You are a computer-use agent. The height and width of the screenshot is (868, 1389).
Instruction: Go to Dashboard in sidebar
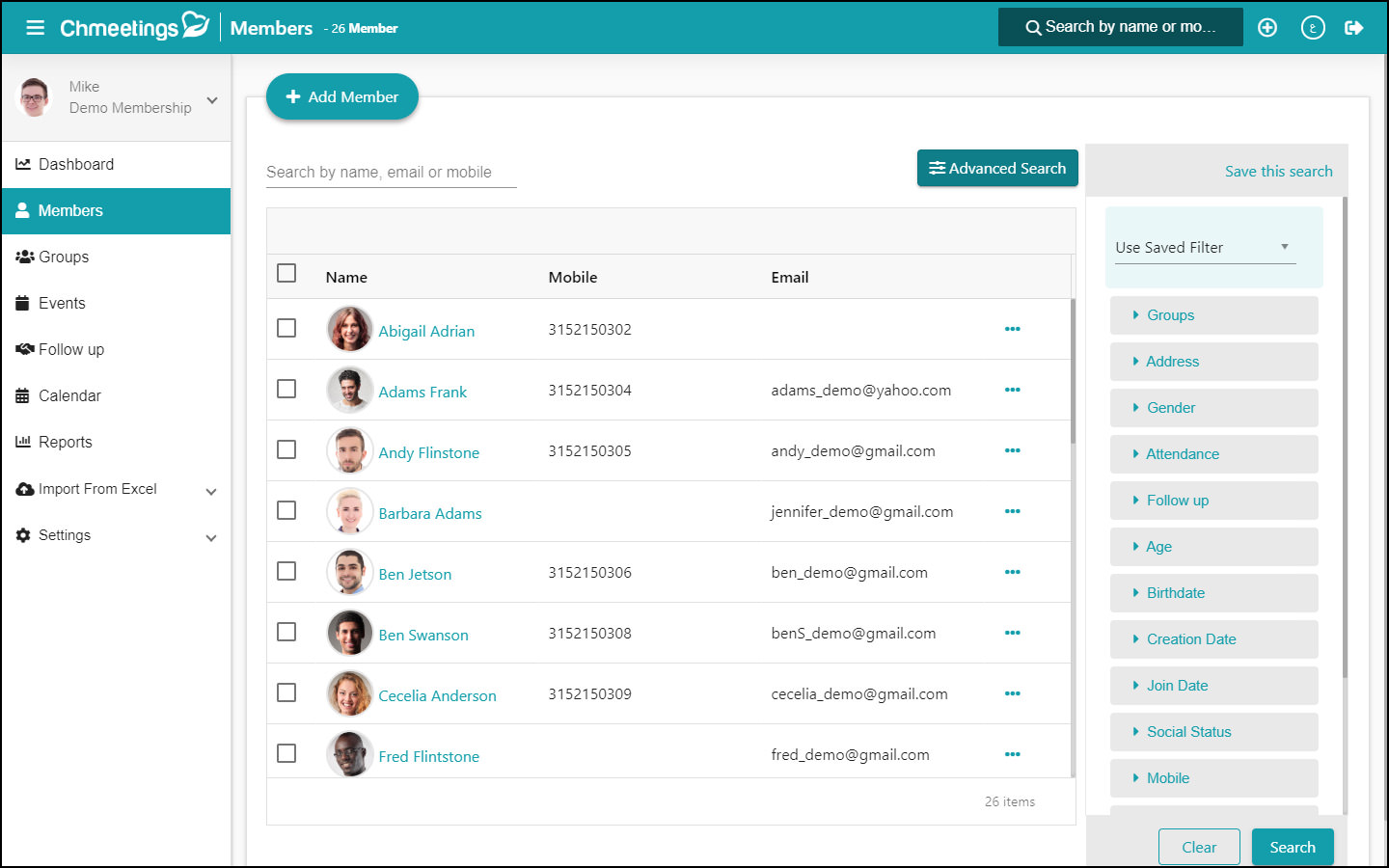point(116,165)
